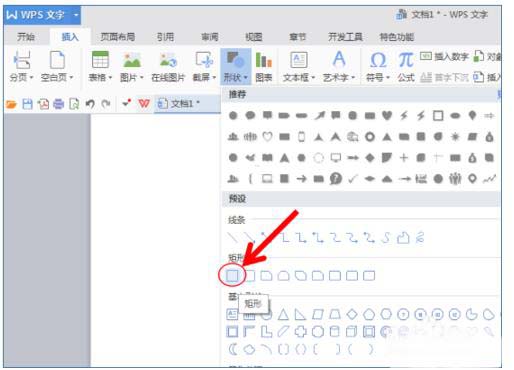Select the question mark shape in 推荐

coord(336,179)
